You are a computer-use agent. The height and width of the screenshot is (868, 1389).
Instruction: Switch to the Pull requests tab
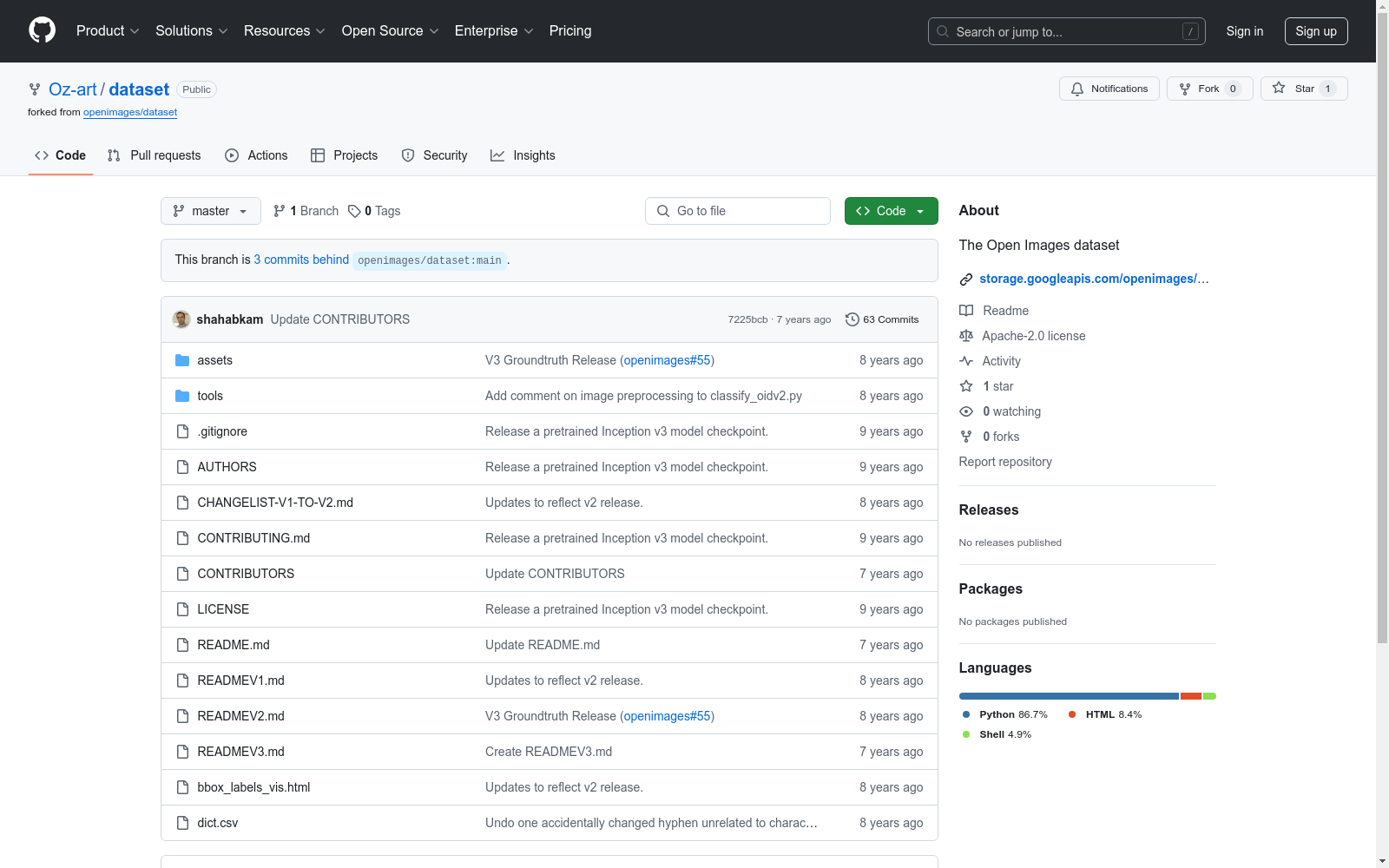click(154, 155)
